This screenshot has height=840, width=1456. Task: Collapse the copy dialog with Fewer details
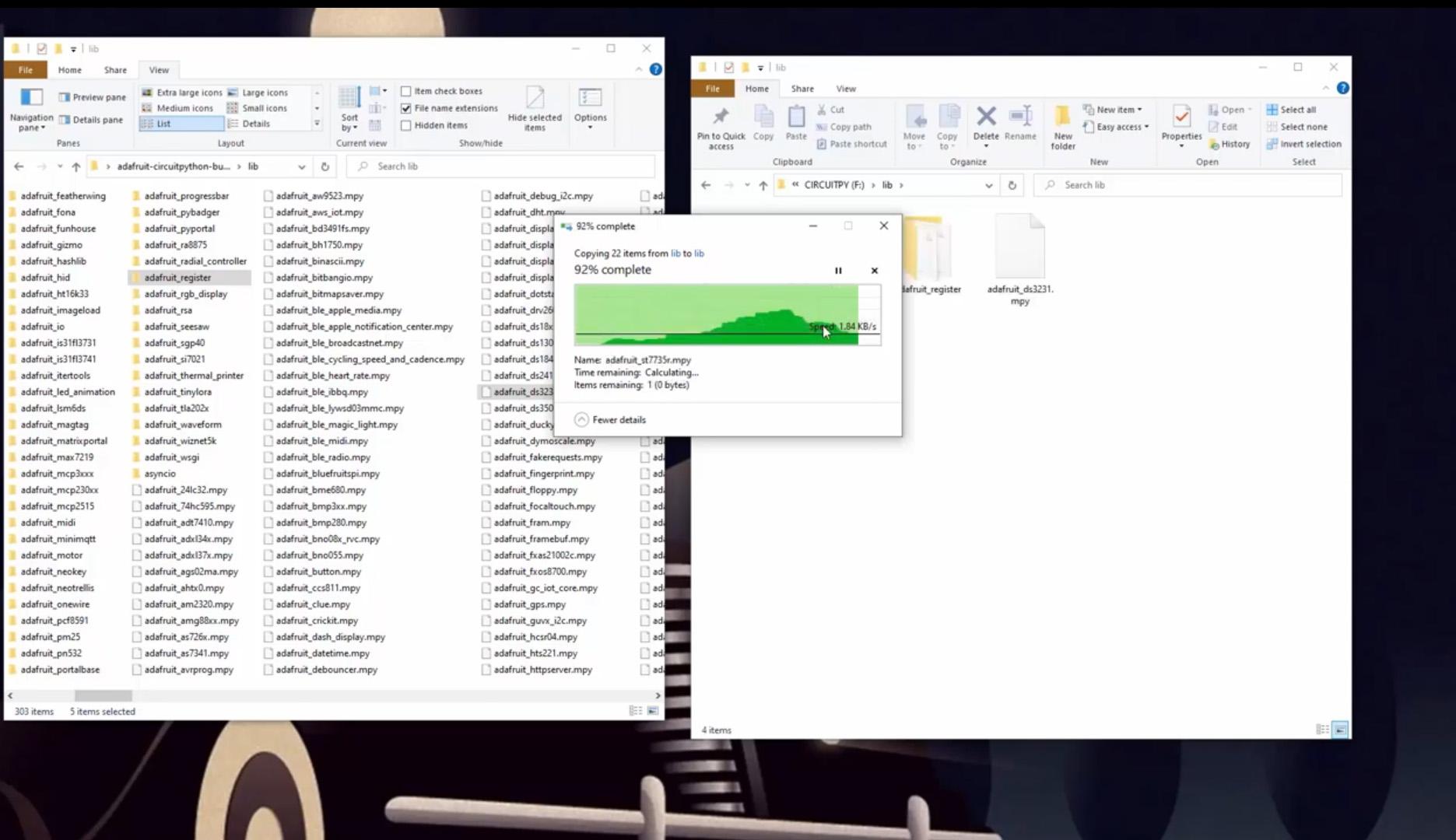tap(611, 420)
